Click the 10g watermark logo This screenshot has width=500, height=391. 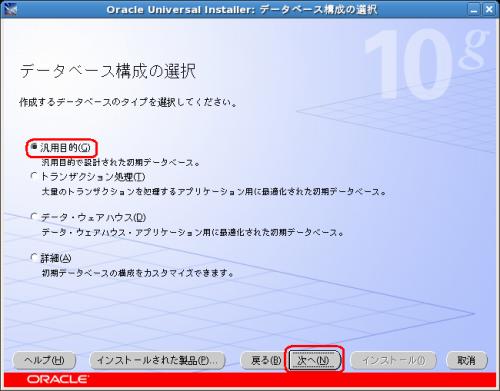pos(425,64)
